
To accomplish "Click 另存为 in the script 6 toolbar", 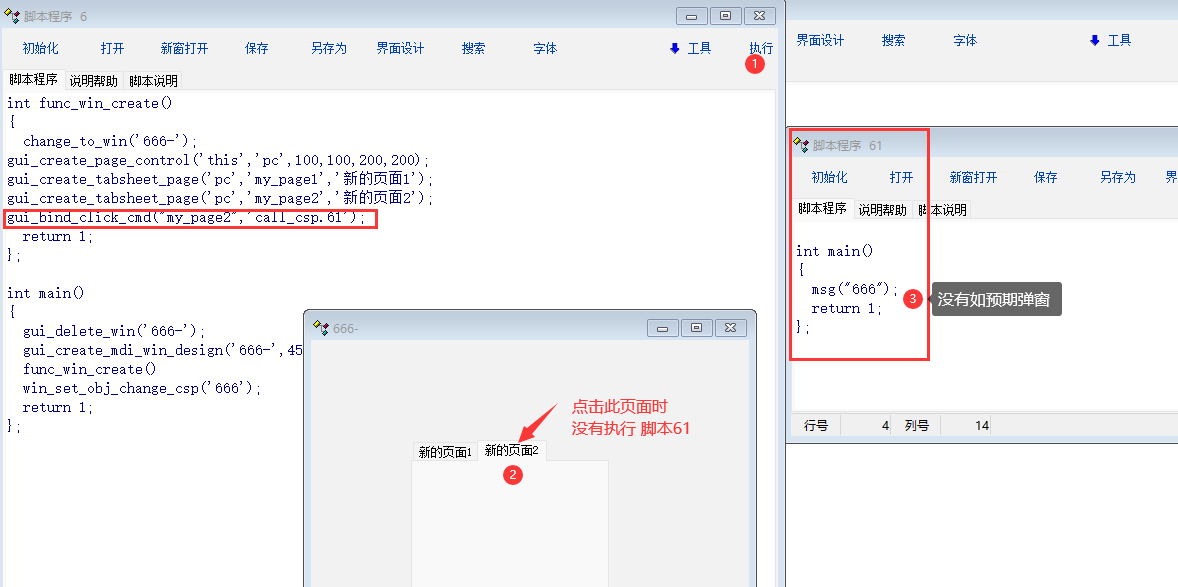I will click(x=328, y=48).
